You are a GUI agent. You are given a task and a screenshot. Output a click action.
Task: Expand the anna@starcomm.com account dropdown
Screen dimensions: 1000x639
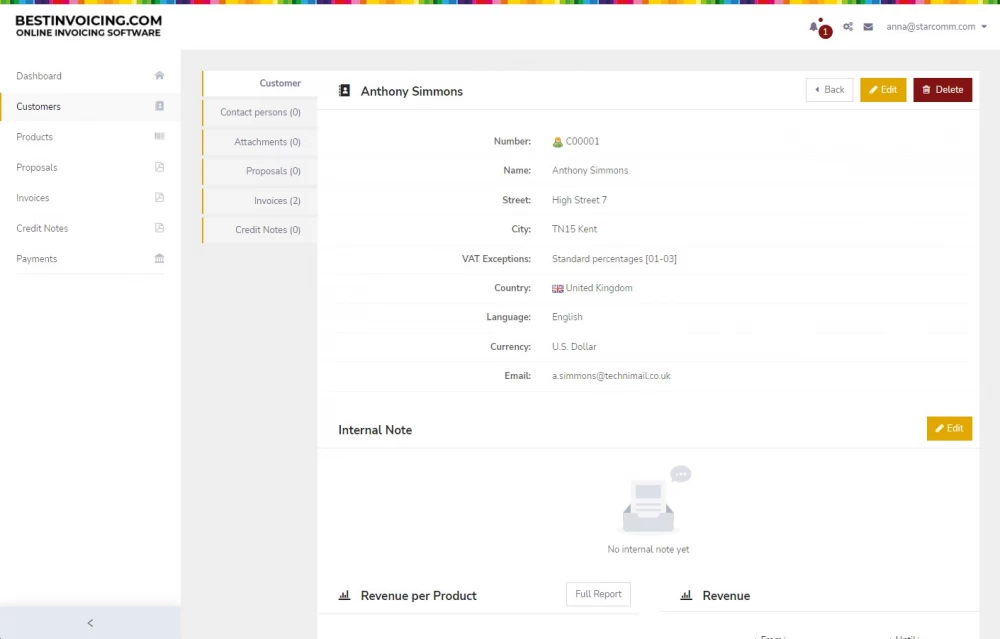click(936, 27)
